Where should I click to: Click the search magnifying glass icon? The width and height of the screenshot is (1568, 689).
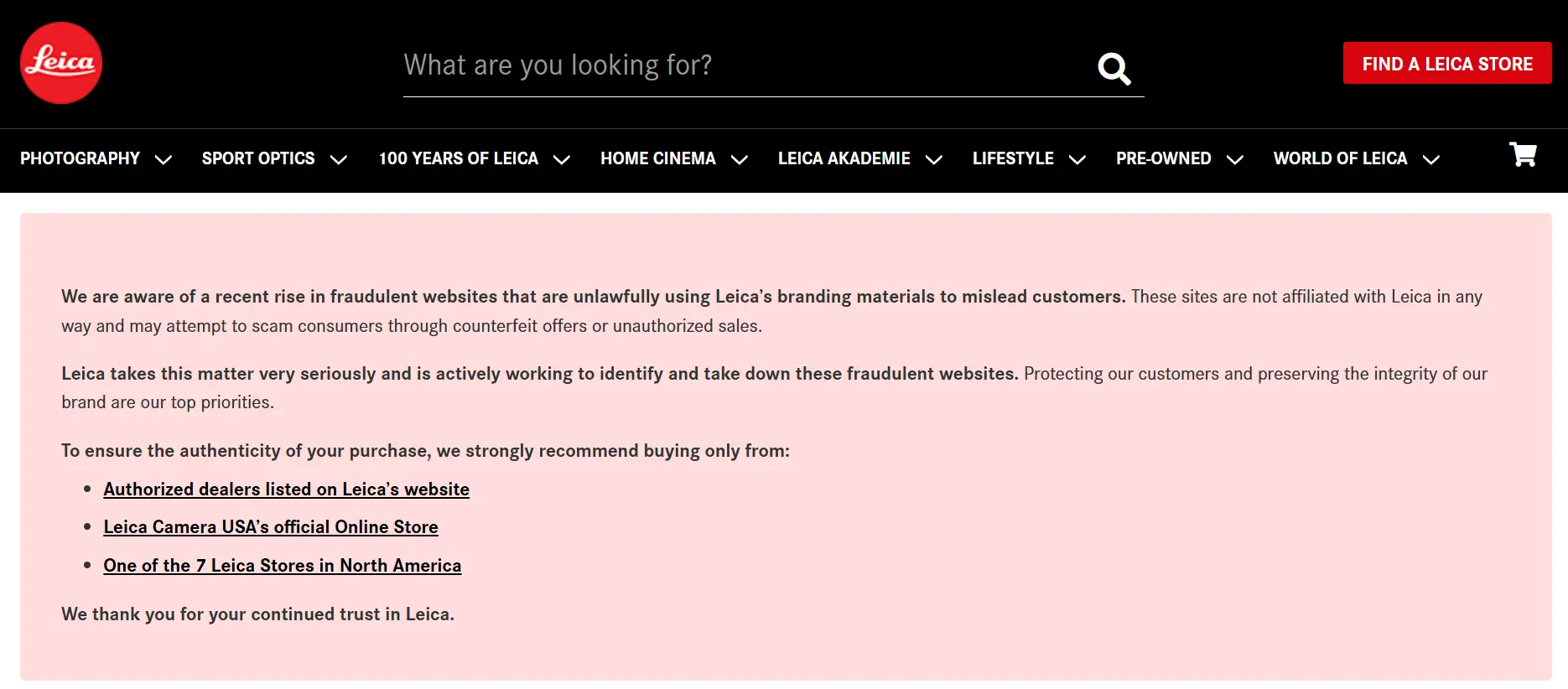click(x=1114, y=69)
